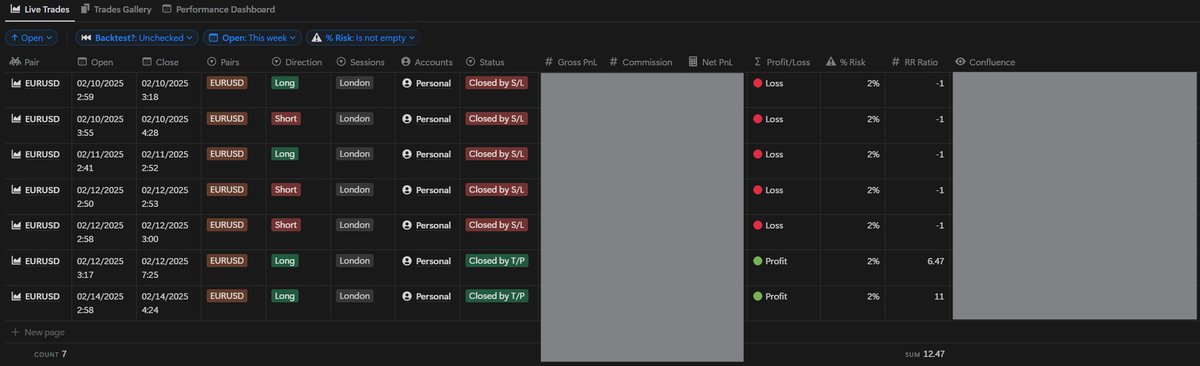Click the Short tag in the 02/12 2:50 row
The width and height of the screenshot is (1200, 366).
[x=286, y=189]
